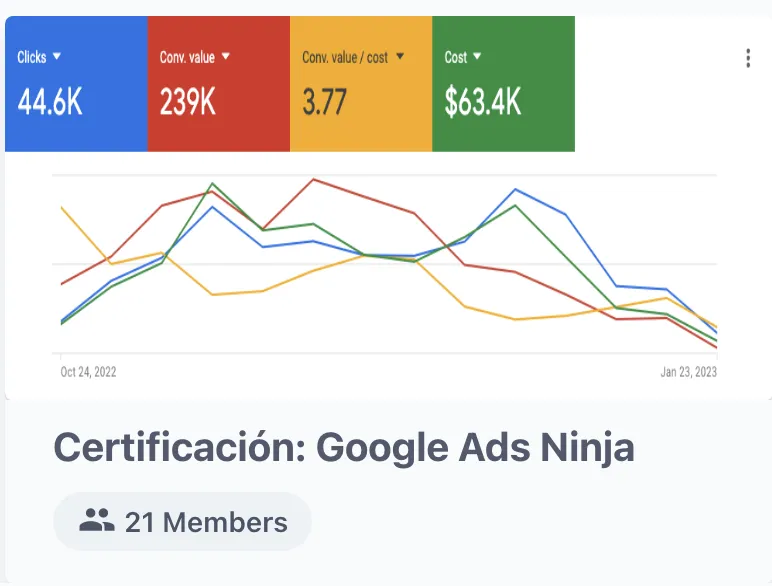Open the three-dot more options menu
772x586 pixels.
(x=748, y=58)
